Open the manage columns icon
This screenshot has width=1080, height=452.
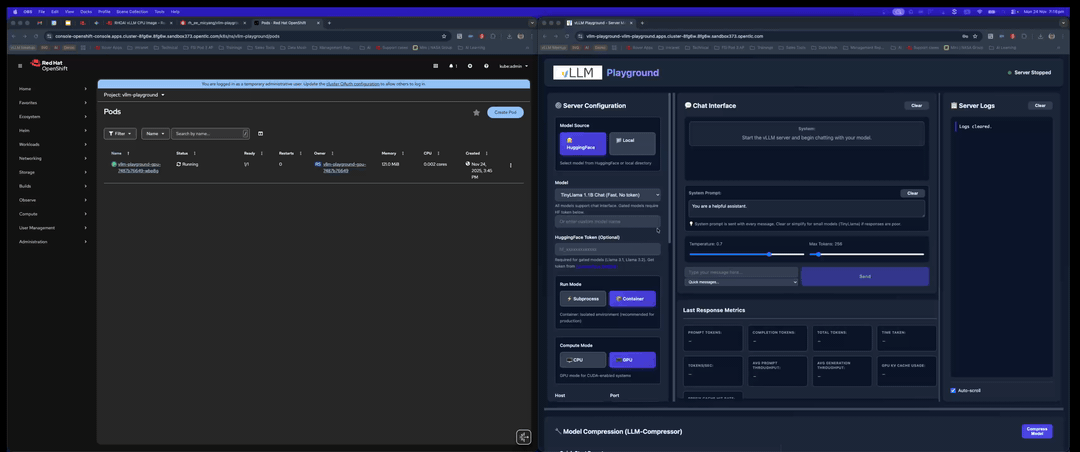(260, 133)
